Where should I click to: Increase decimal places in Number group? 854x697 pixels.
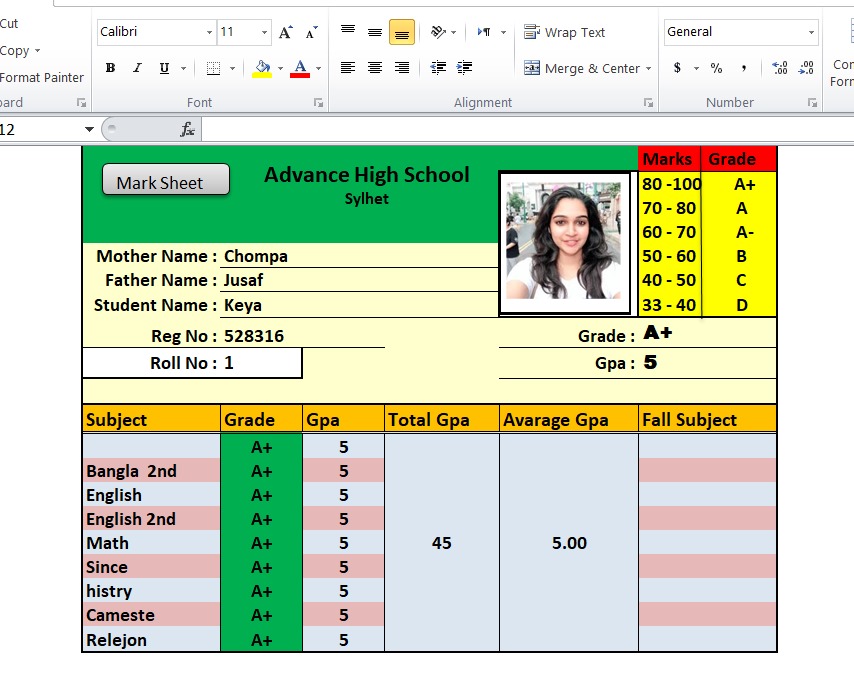pyautogui.click(x=780, y=68)
